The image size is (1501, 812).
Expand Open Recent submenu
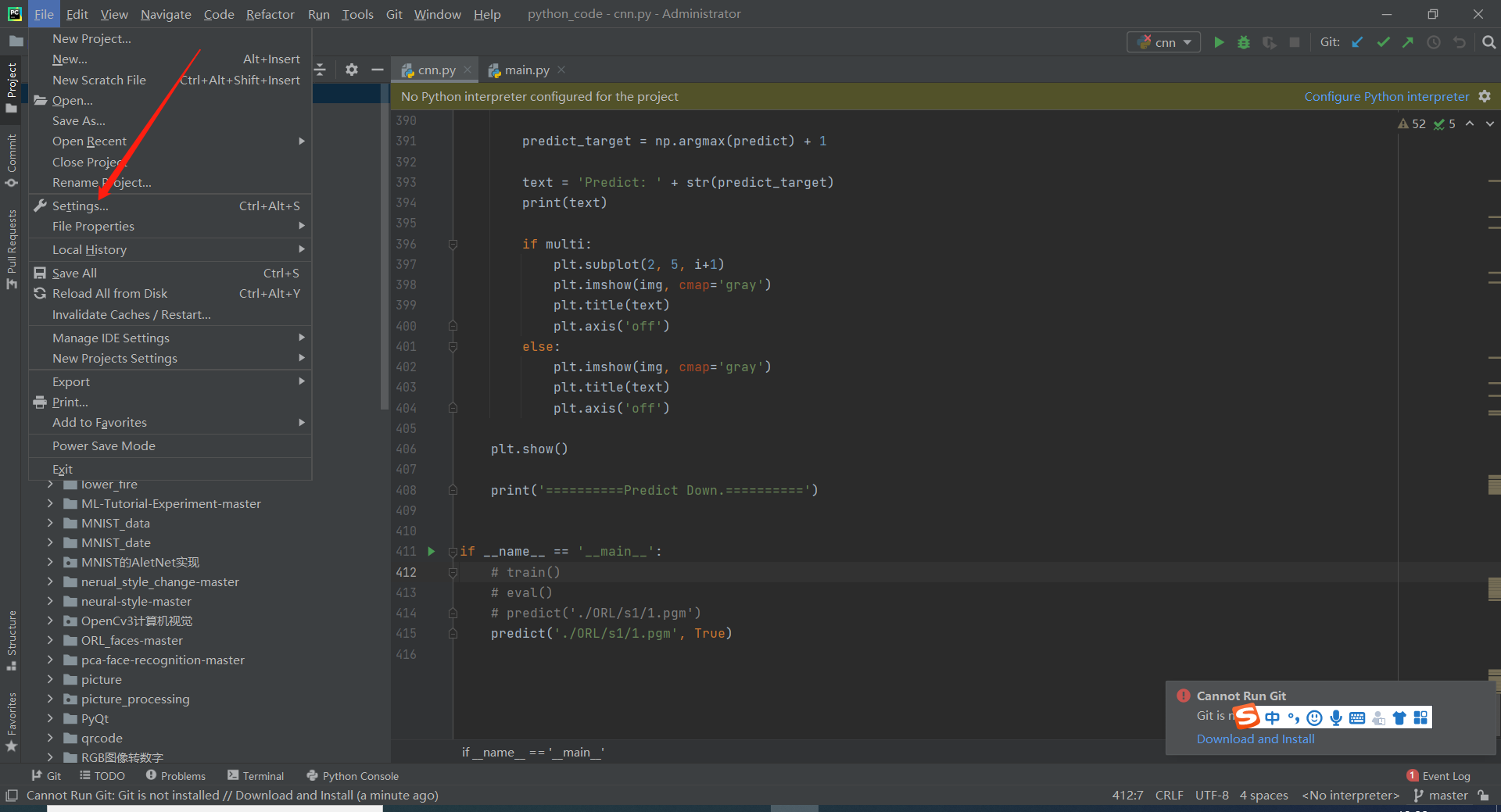170,141
